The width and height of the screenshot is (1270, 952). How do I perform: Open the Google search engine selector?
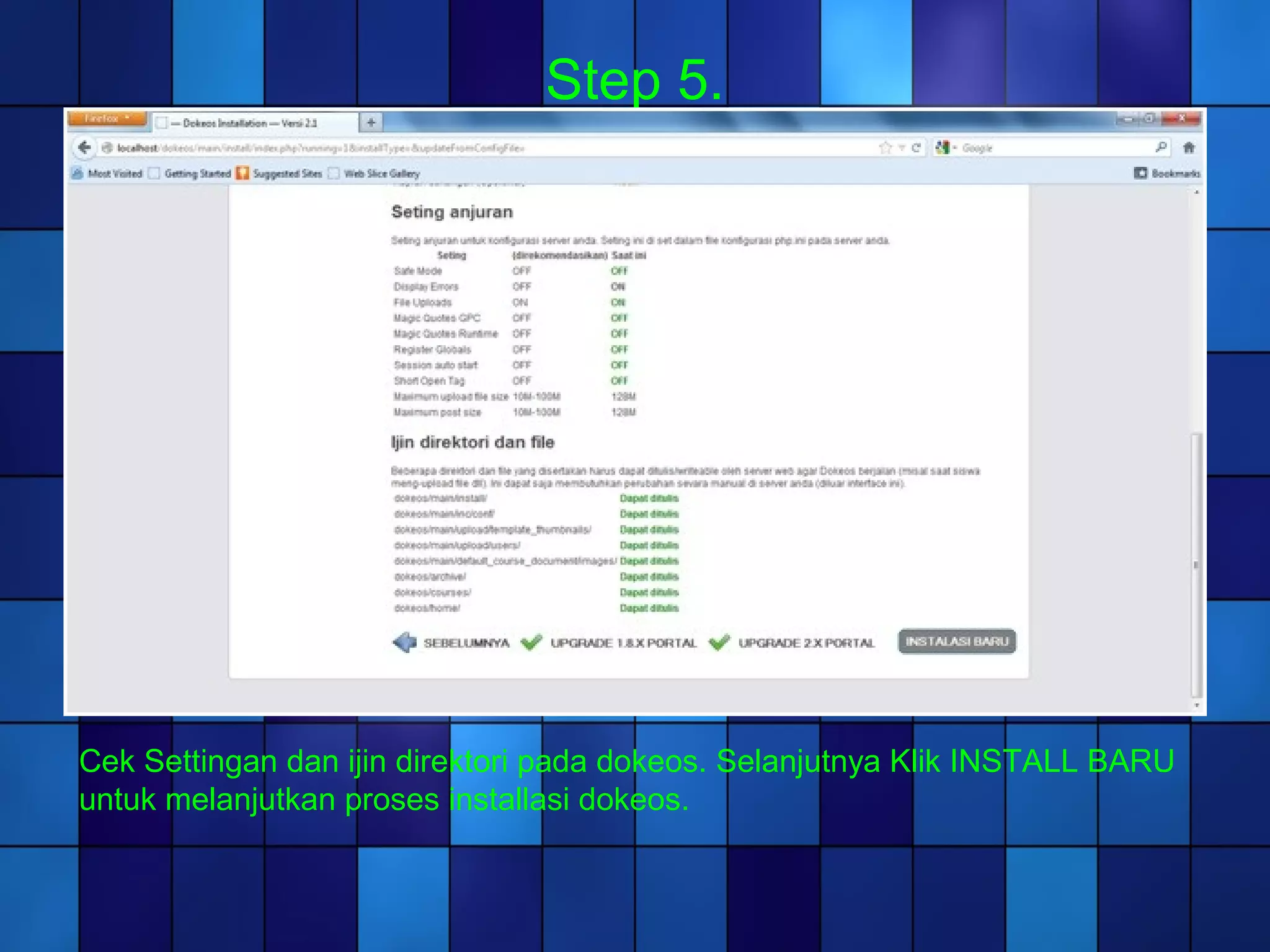click(946, 148)
